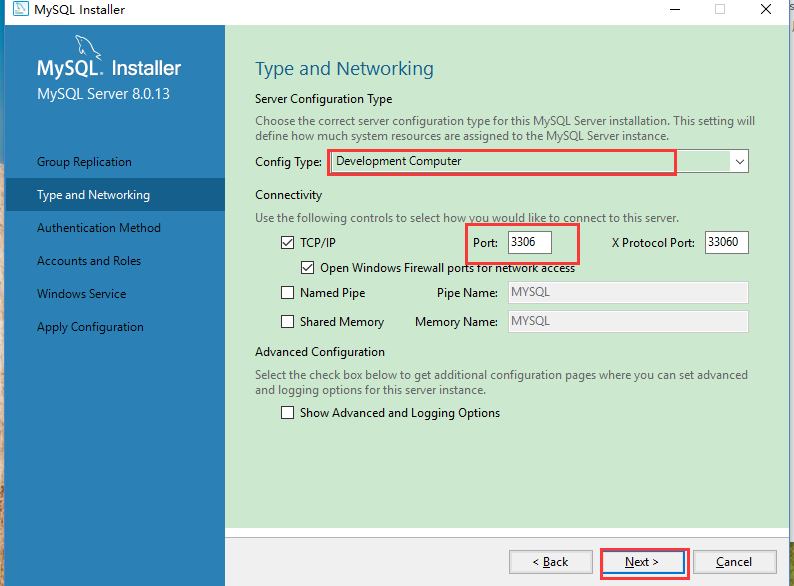Uncheck Open Windows Firewall ports option
Image resolution: width=794 pixels, height=586 pixels.
click(307, 267)
